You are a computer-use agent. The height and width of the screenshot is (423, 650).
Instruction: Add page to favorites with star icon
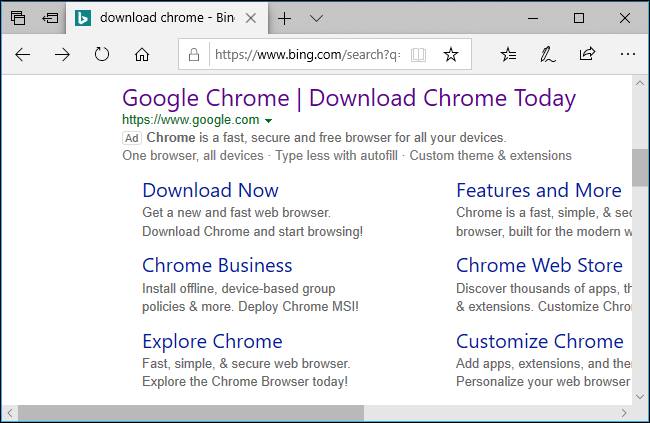point(451,55)
